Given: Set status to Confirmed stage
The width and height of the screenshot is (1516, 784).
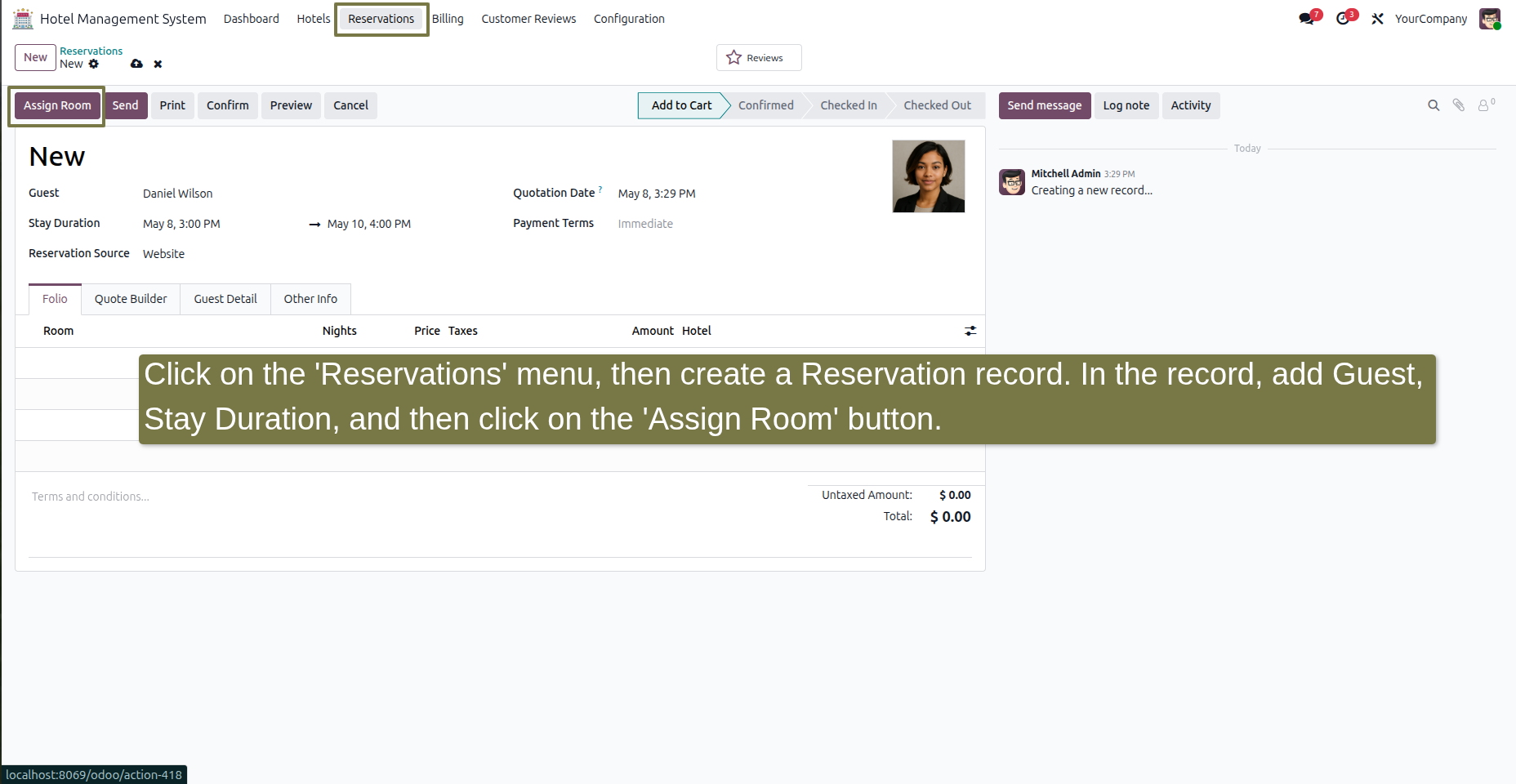Looking at the screenshot, I should (766, 105).
